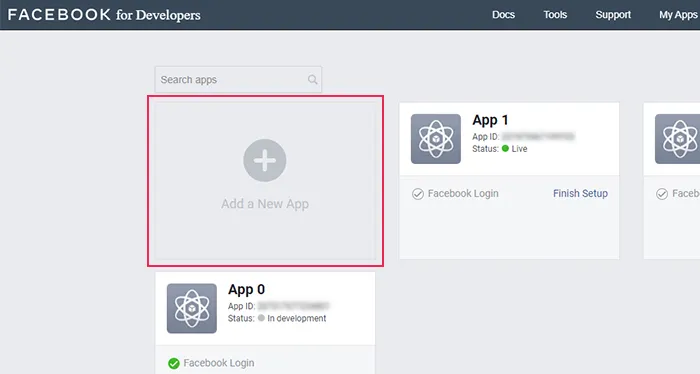
Task: Click the third app's check circle icon
Action: click(x=662, y=194)
